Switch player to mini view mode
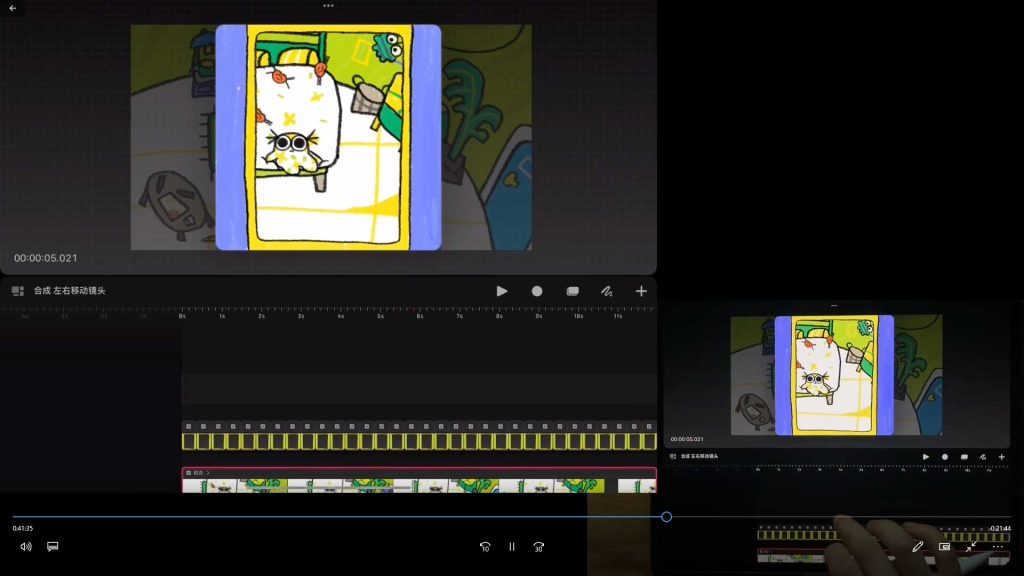 click(x=944, y=547)
